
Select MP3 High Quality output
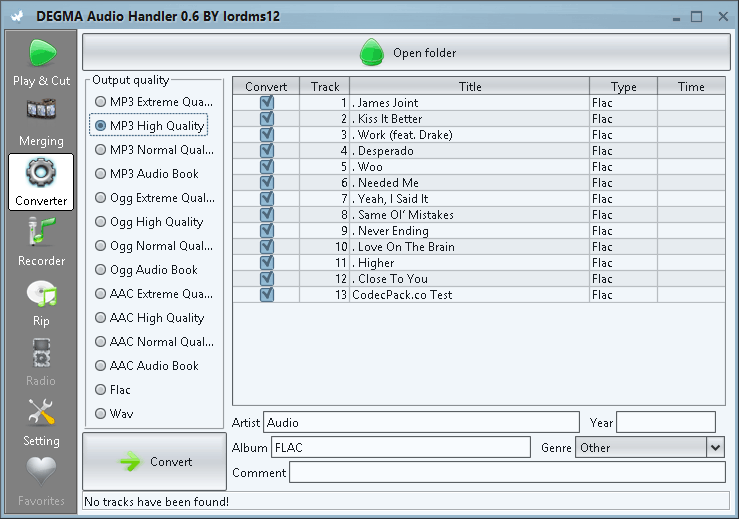click(x=149, y=125)
